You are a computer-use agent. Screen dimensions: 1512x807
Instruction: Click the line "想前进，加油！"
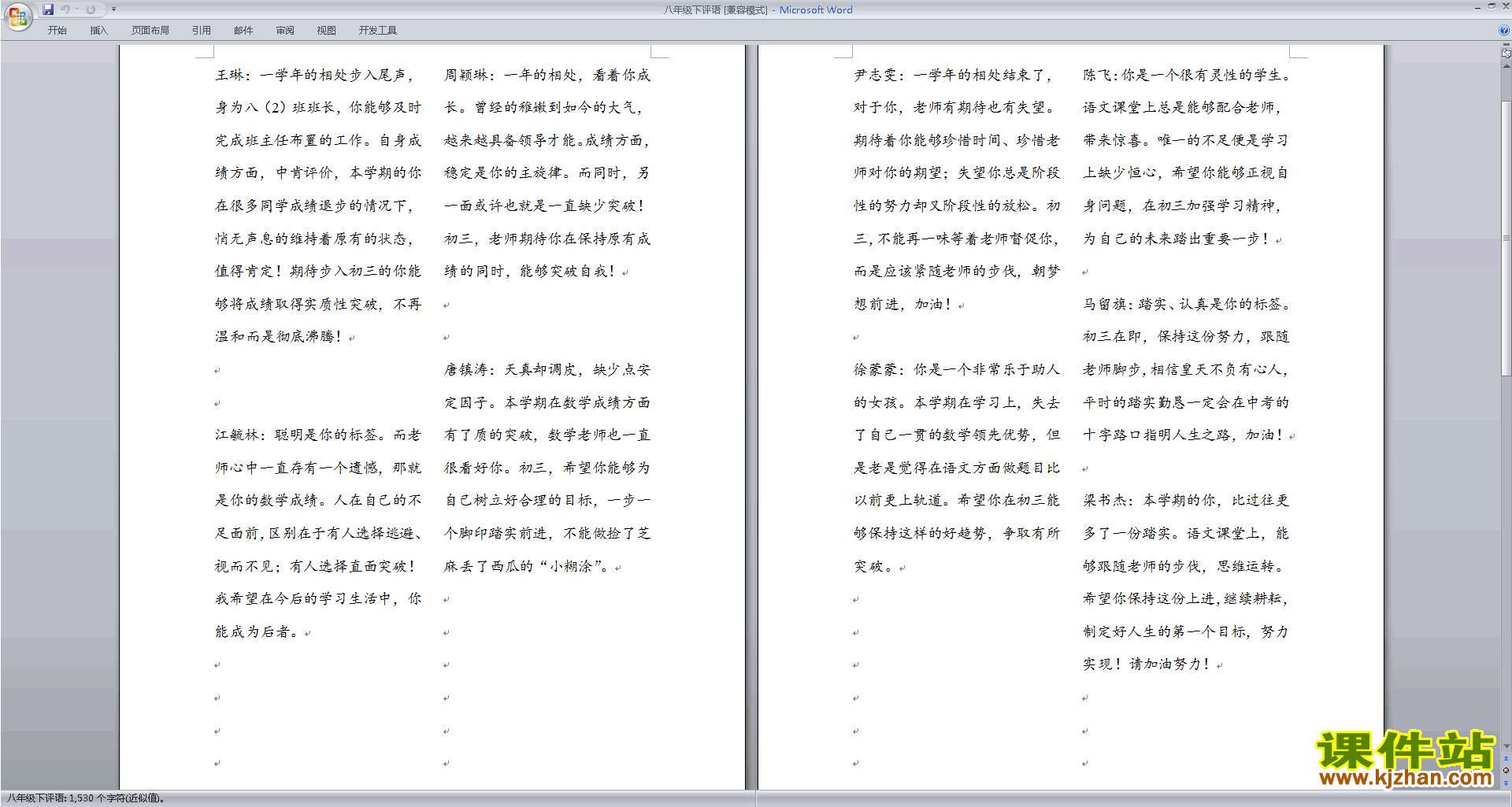coord(904,305)
